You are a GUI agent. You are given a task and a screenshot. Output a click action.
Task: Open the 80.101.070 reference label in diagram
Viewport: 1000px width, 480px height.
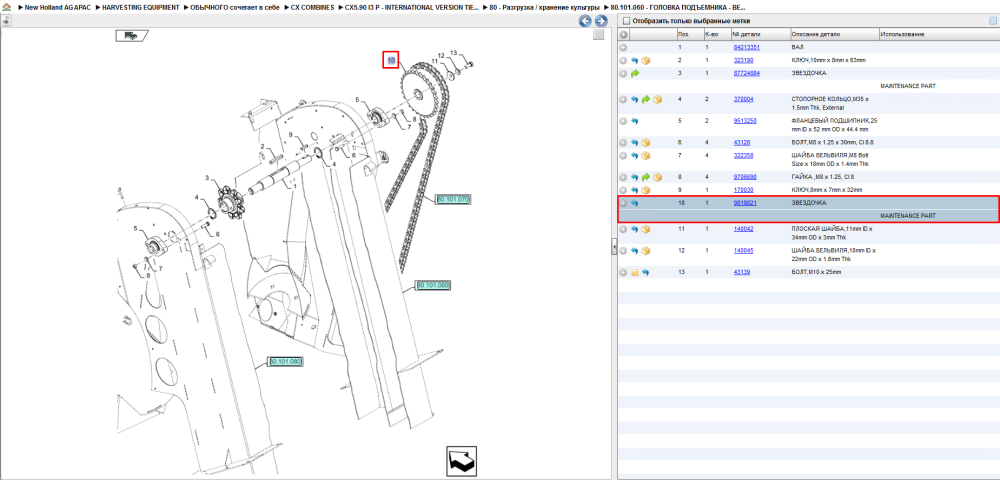coord(453,200)
